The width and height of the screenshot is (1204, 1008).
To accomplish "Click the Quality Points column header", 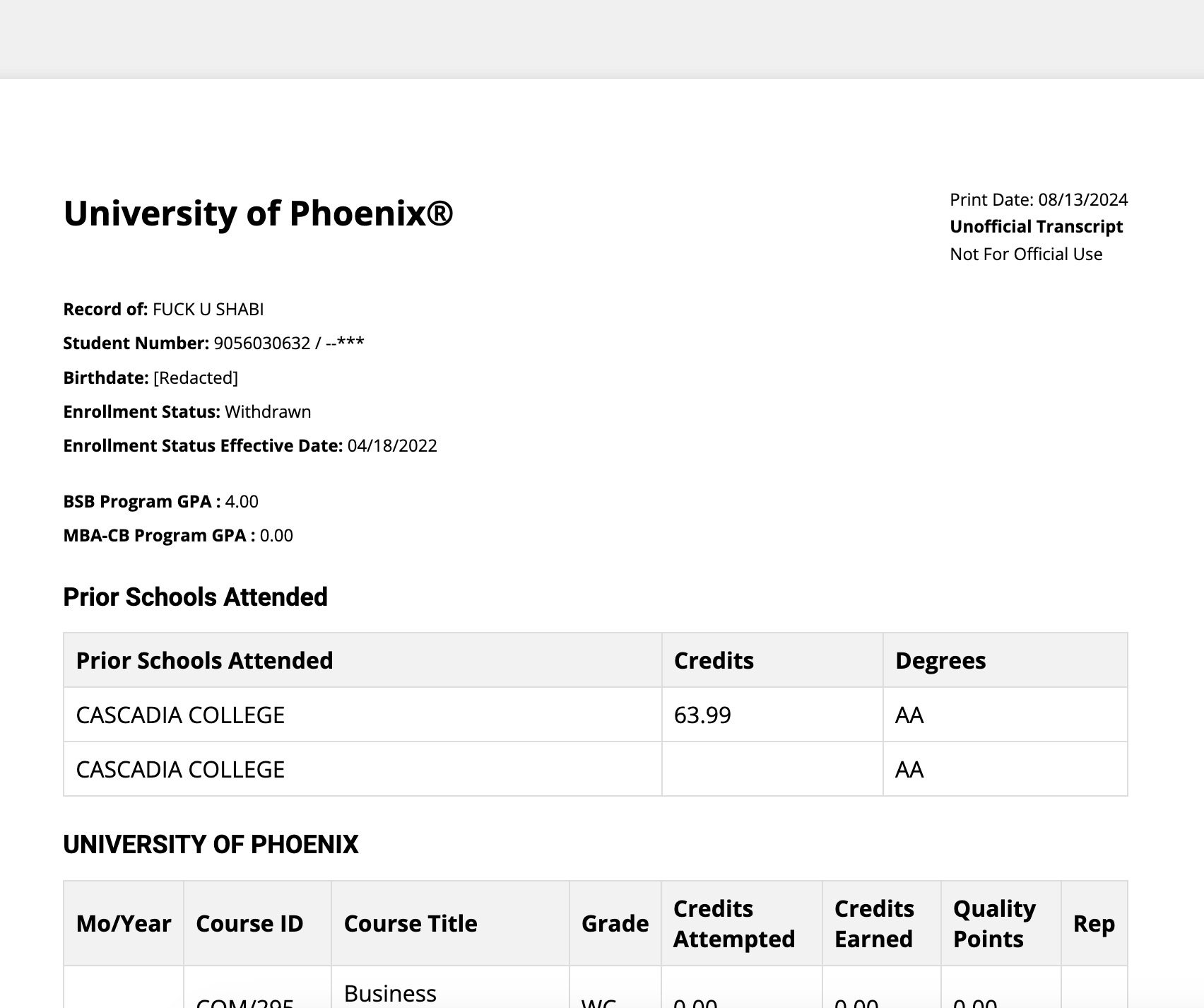I will (x=993, y=924).
